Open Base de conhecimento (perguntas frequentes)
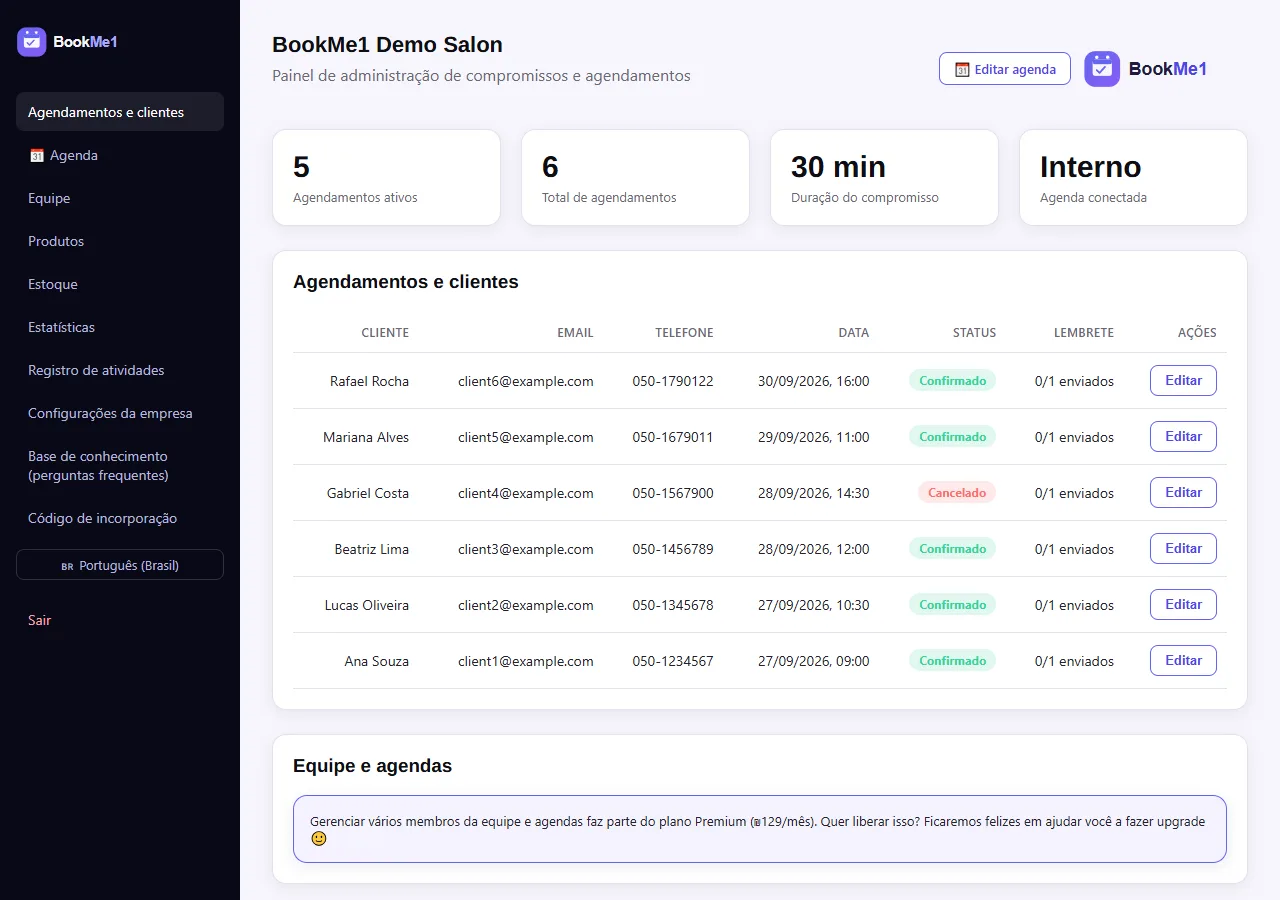The width and height of the screenshot is (1280, 900). (120, 466)
